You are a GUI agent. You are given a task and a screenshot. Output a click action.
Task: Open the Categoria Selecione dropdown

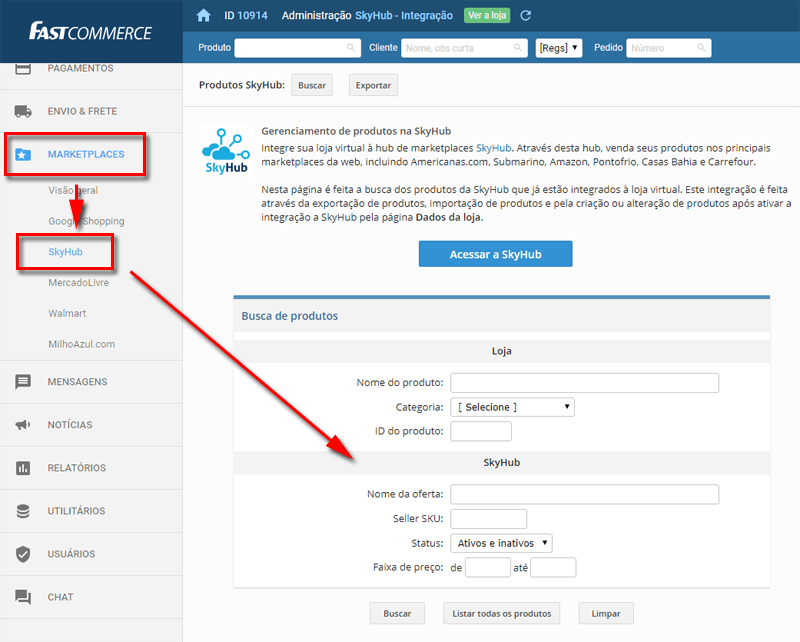[512, 407]
